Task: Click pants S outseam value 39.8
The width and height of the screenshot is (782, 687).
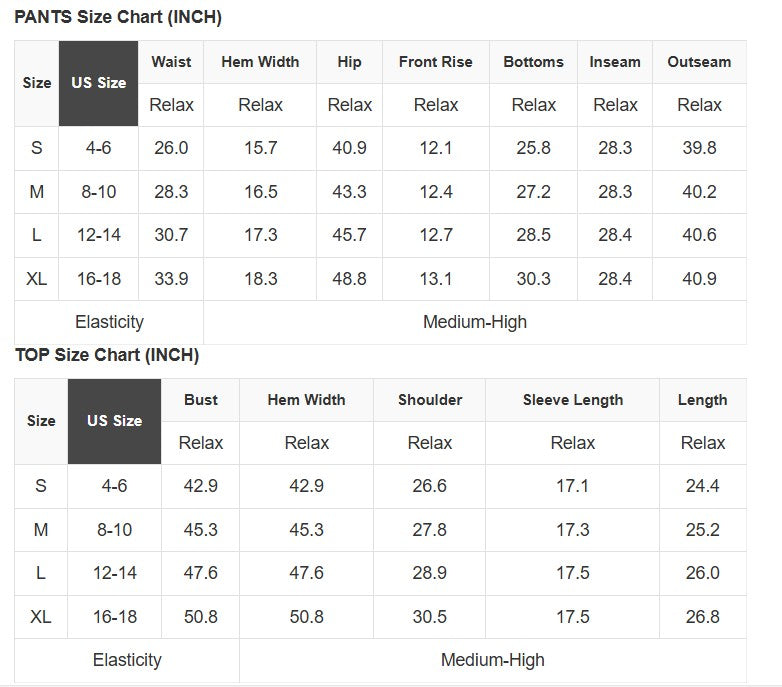Action: [699, 148]
